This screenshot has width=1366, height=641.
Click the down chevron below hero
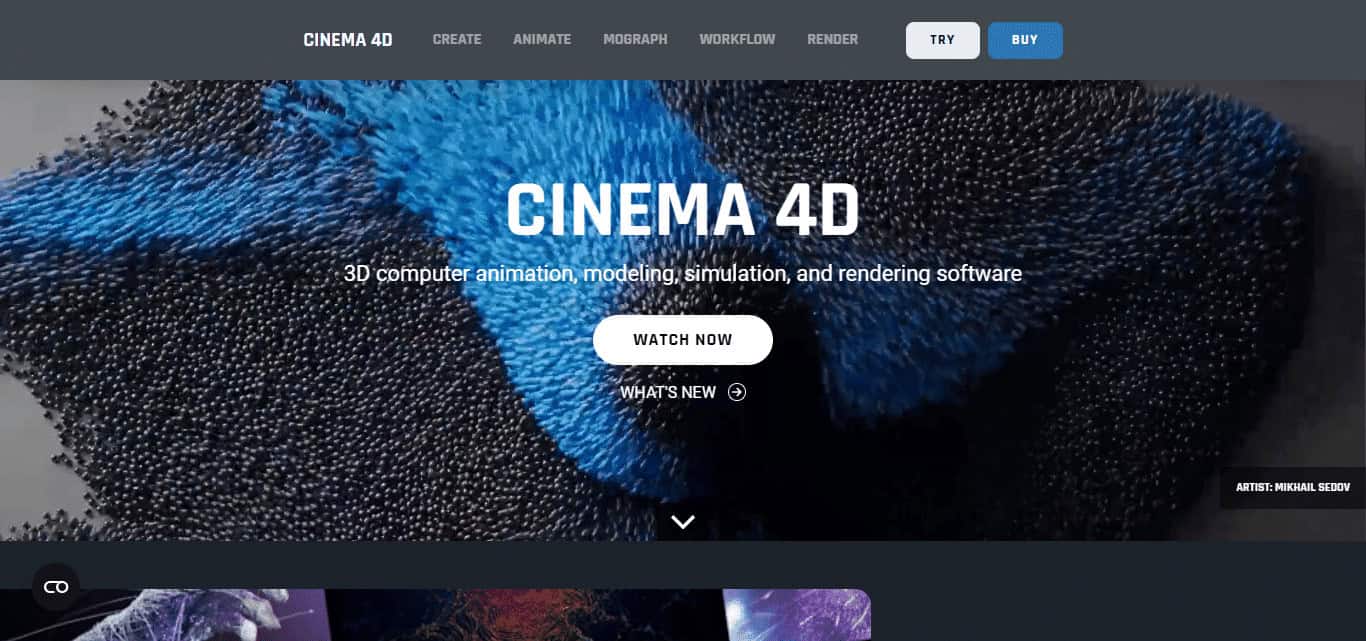pyautogui.click(x=683, y=521)
